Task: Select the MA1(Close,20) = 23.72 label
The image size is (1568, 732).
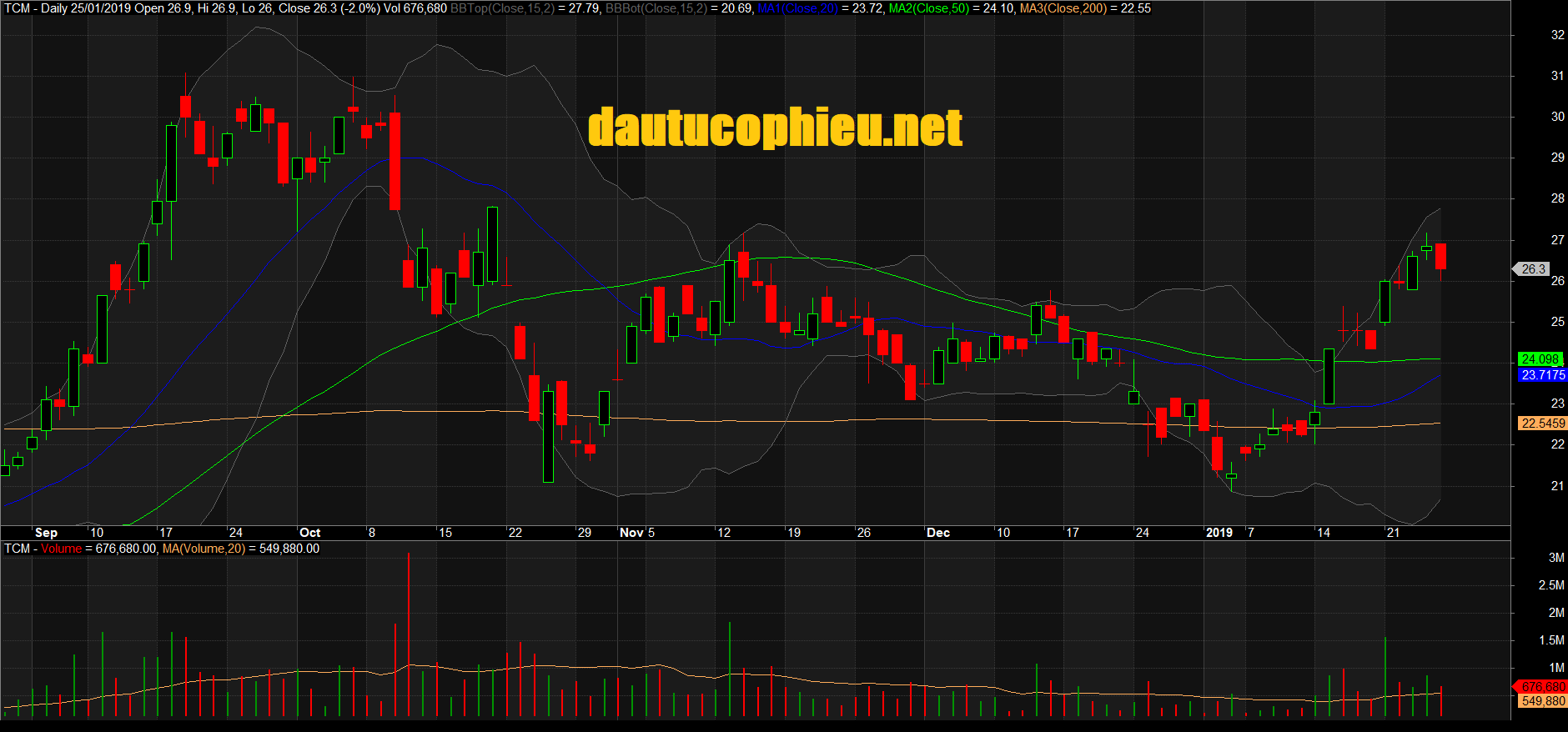Action: pyautogui.click(x=820, y=8)
